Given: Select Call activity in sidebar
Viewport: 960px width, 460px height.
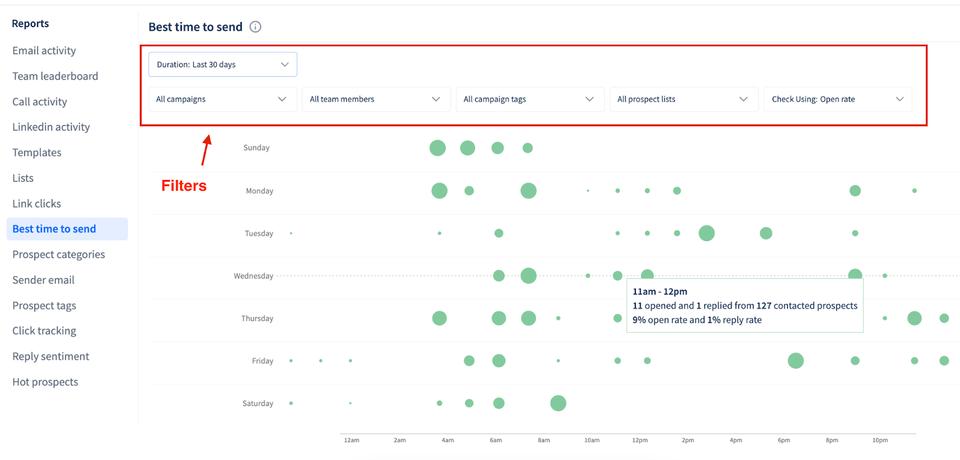Looking at the screenshot, I should click(x=40, y=102).
